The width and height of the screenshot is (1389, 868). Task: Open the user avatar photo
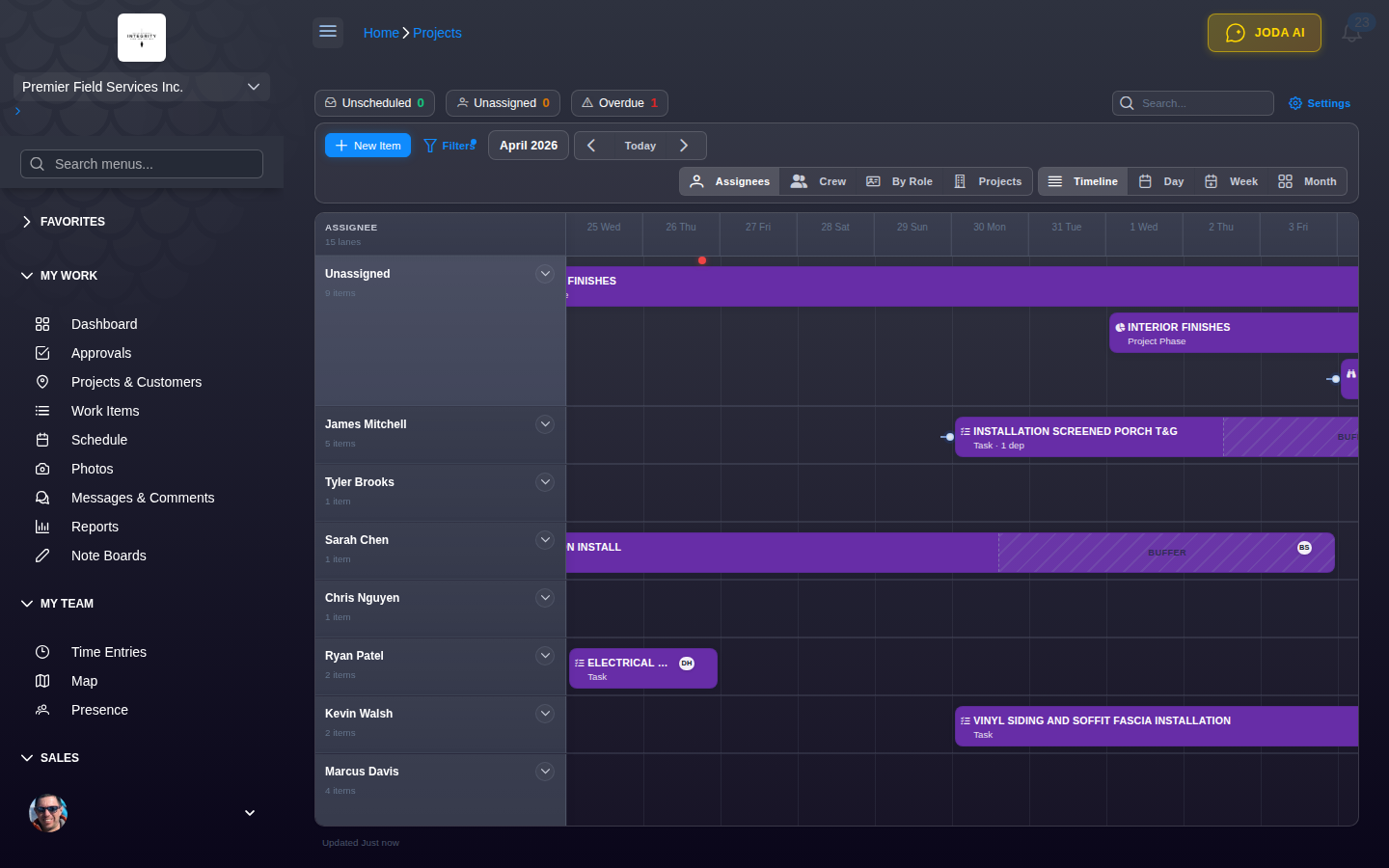click(x=48, y=813)
